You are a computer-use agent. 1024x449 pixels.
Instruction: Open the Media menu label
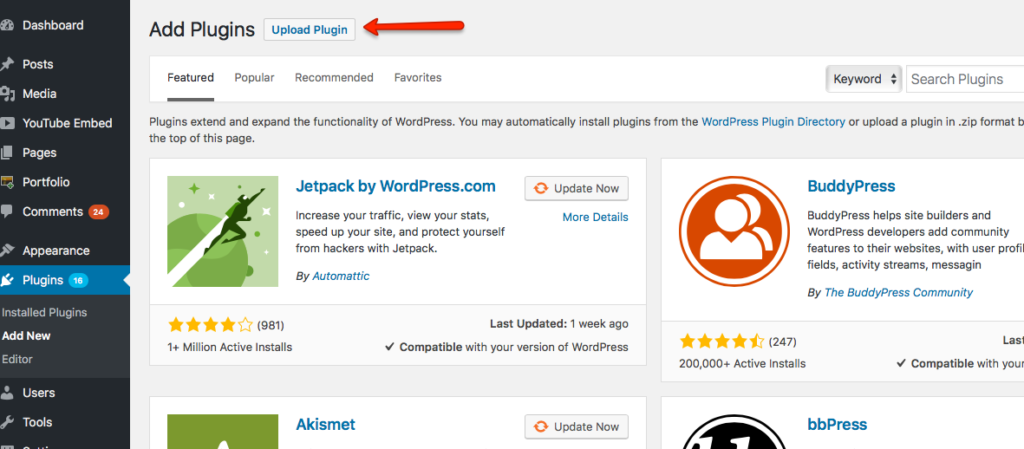tap(39, 94)
